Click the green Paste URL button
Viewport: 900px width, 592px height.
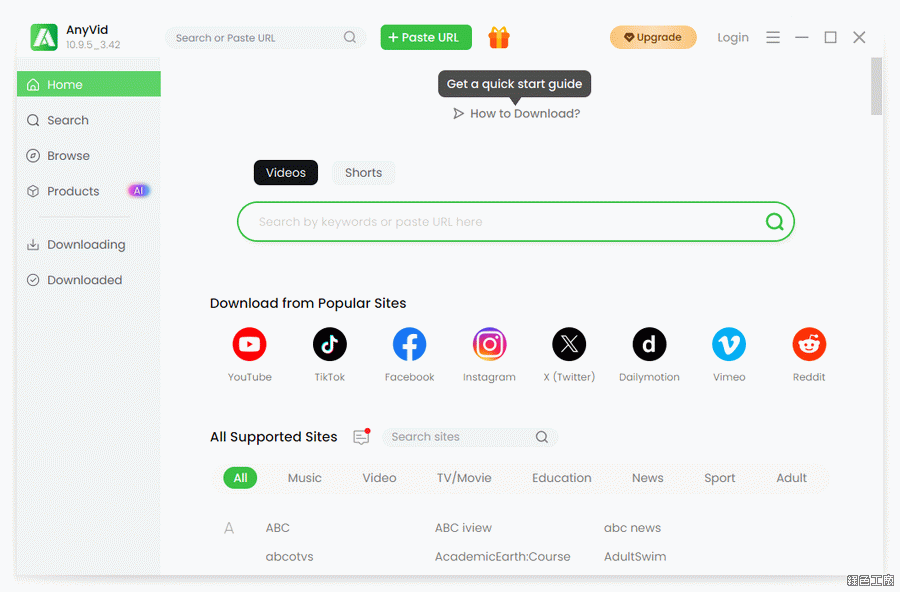tap(426, 38)
